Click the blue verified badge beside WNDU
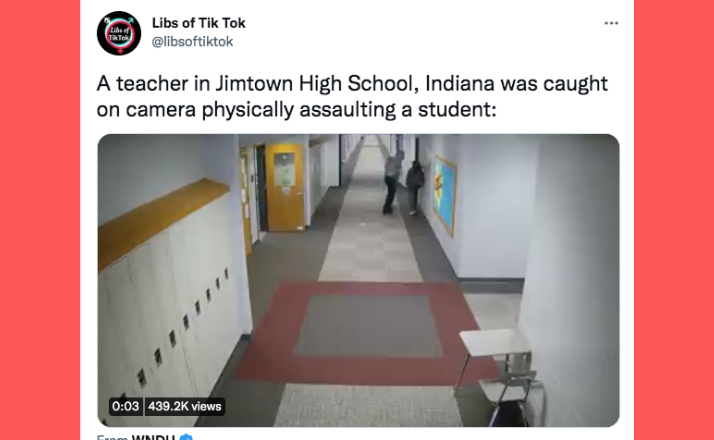 (186, 438)
